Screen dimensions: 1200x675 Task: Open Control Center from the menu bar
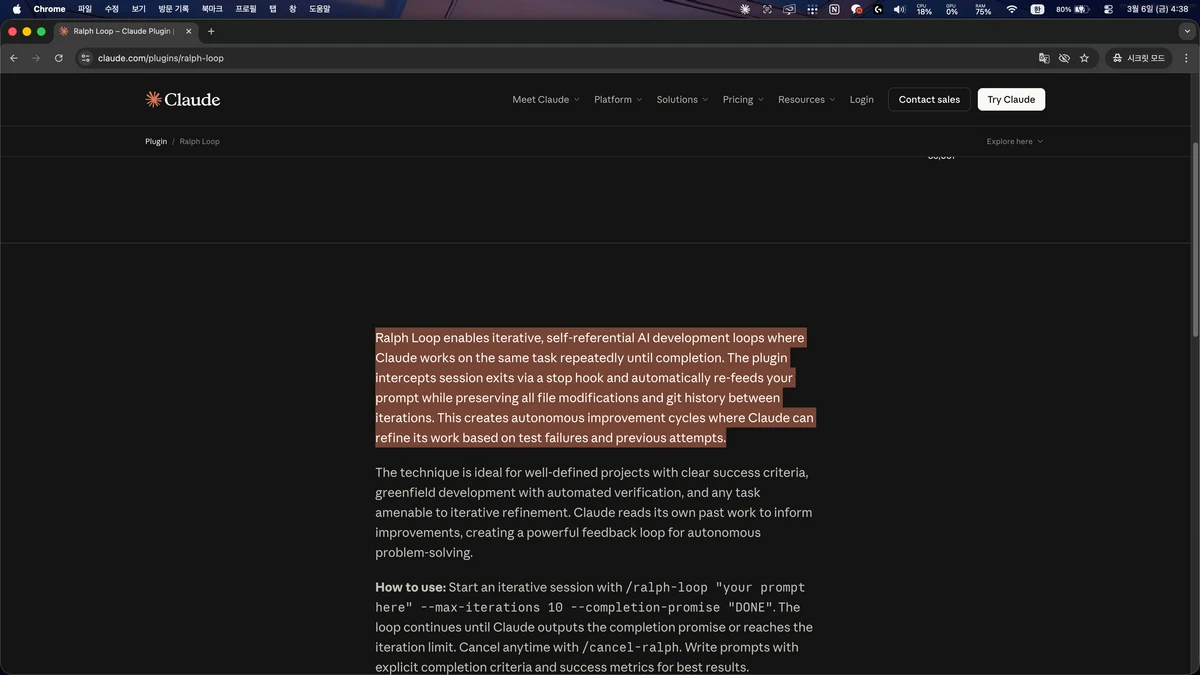tap(1108, 9)
